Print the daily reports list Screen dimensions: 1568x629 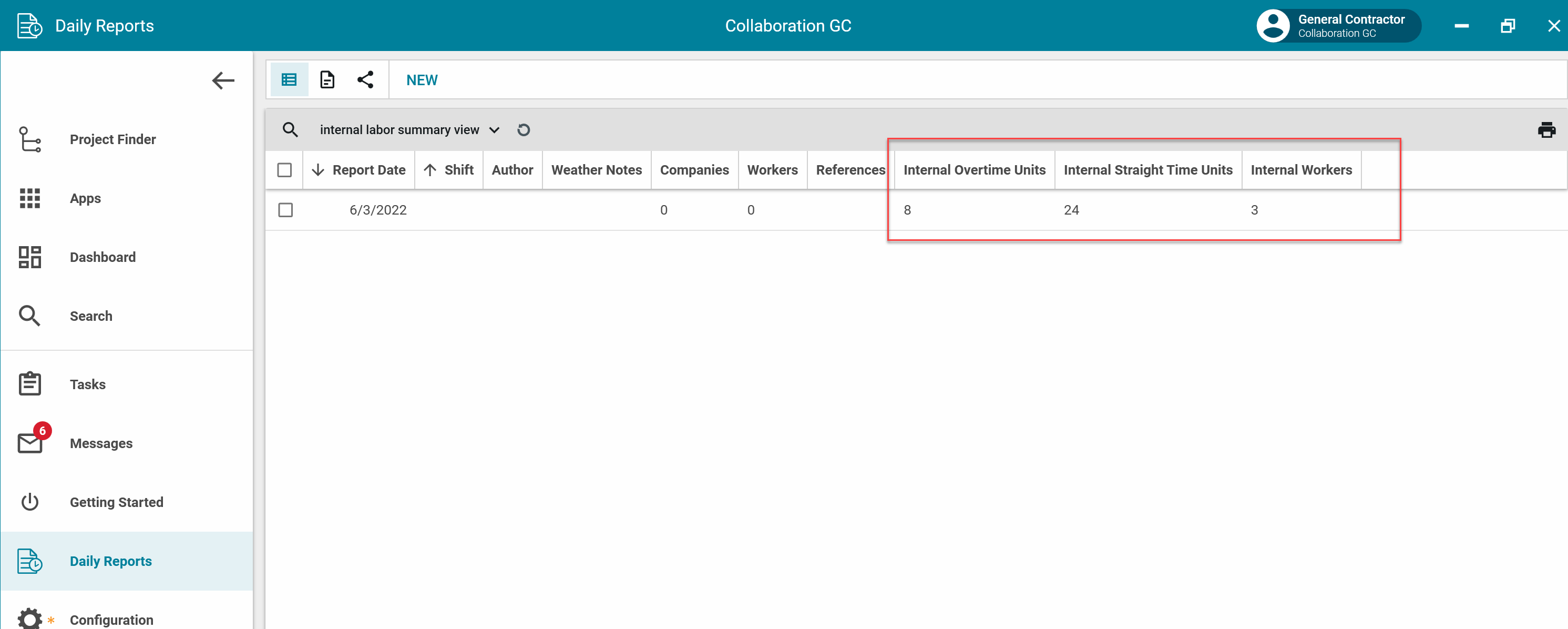click(1545, 130)
